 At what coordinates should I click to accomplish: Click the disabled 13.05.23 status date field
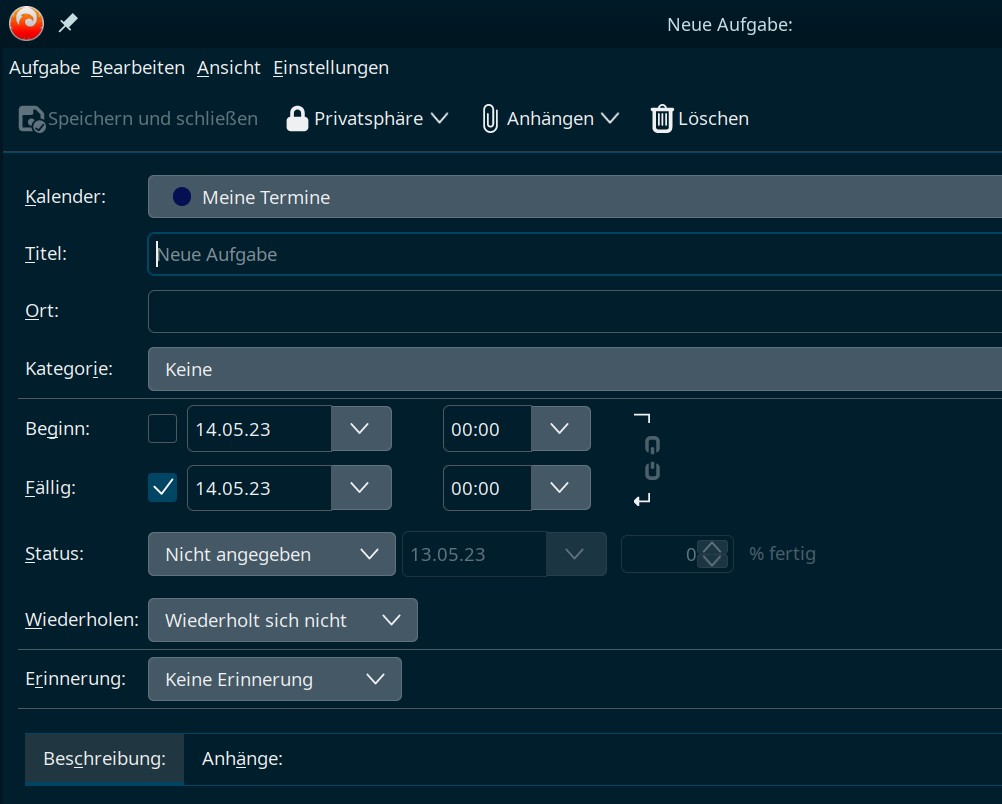[474, 554]
